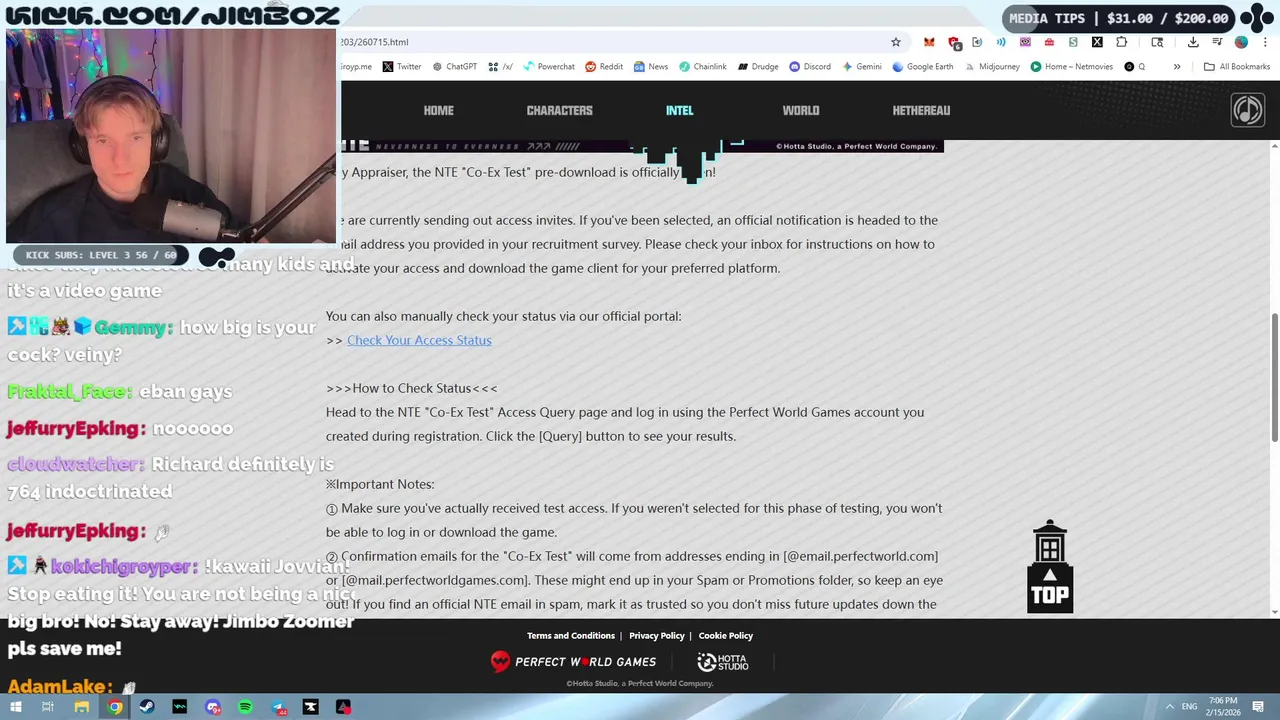Open the Windows Start menu

click(15, 707)
